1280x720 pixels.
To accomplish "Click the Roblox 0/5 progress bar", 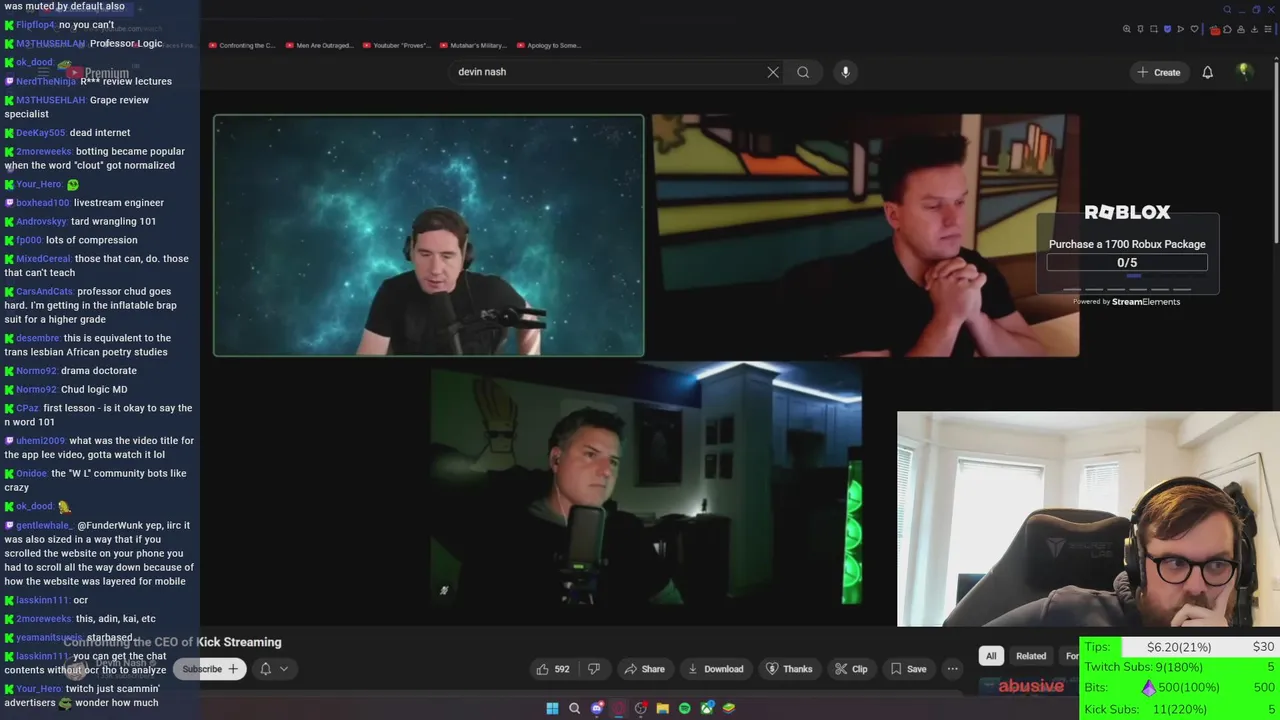I will (x=1127, y=262).
